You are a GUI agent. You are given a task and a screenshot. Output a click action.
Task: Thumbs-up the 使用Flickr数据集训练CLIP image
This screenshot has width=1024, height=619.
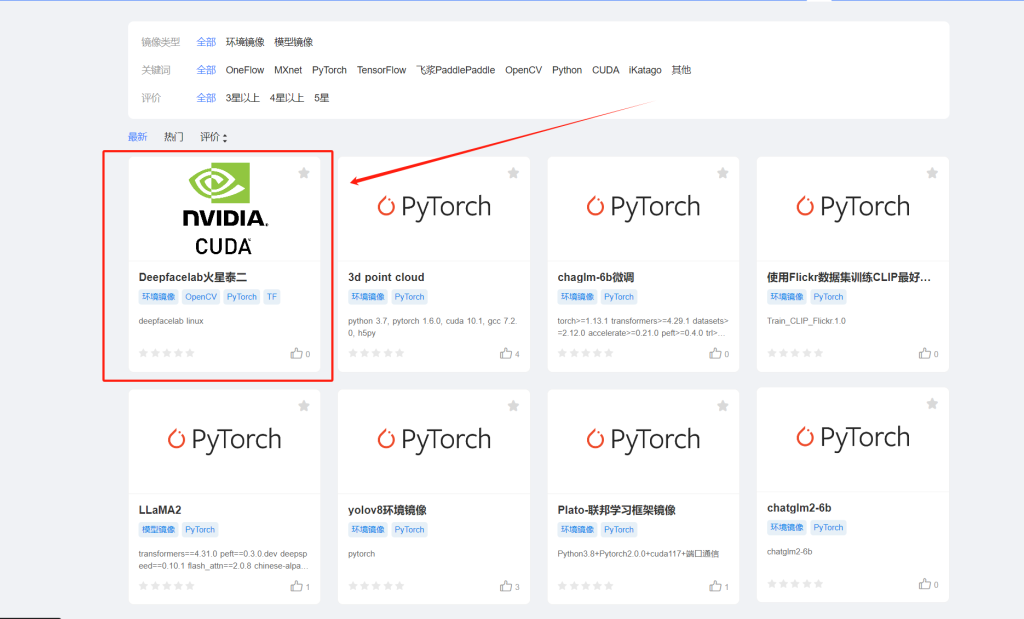[925, 353]
